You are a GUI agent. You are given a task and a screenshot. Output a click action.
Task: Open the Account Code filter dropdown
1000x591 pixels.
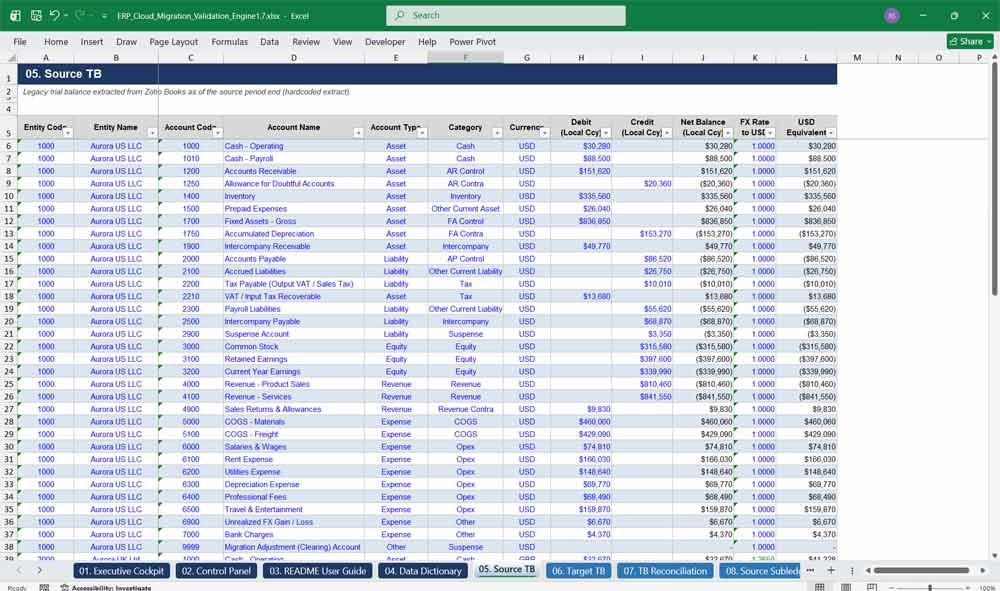coord(217,133)
